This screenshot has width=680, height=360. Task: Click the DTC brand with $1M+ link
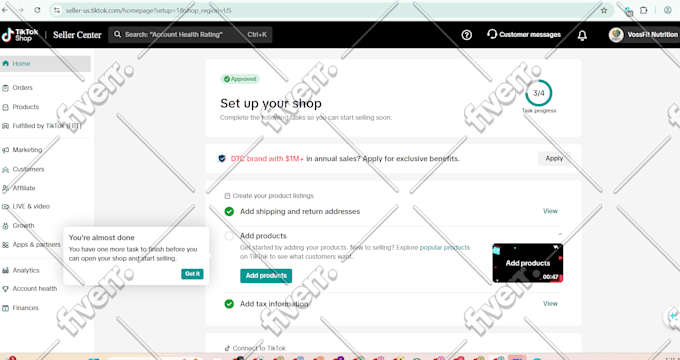[267, 159]
